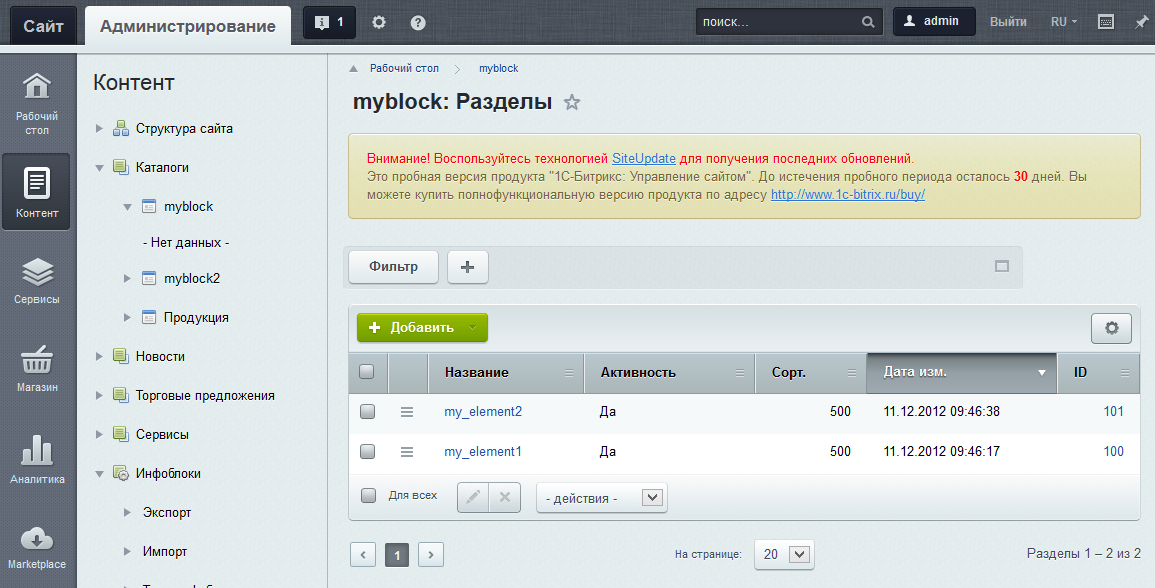Open the help question mark icon
The image size is (1155, 588).
click(418, 23)
